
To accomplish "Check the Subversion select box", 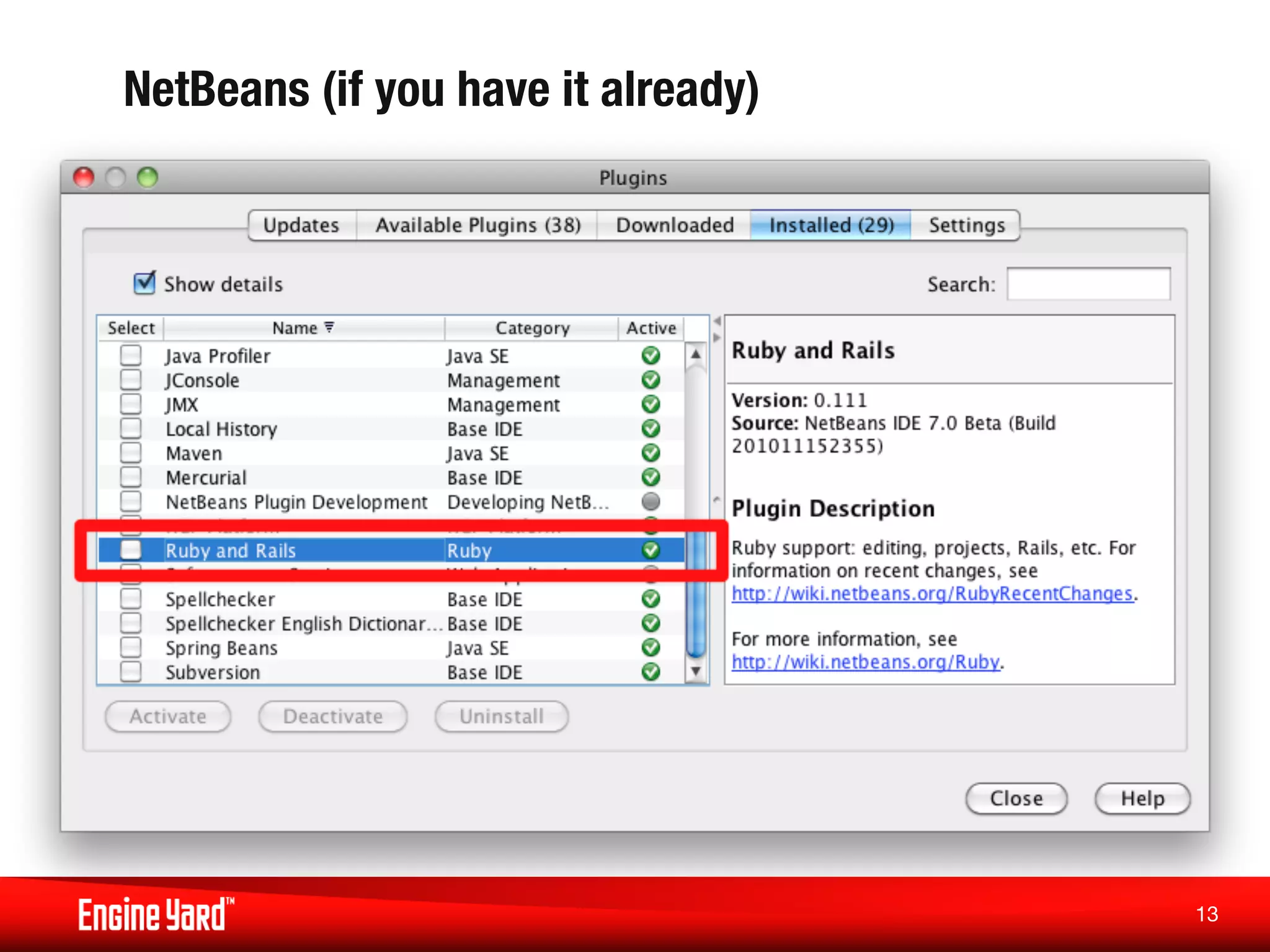I will (x=131, y=671).
